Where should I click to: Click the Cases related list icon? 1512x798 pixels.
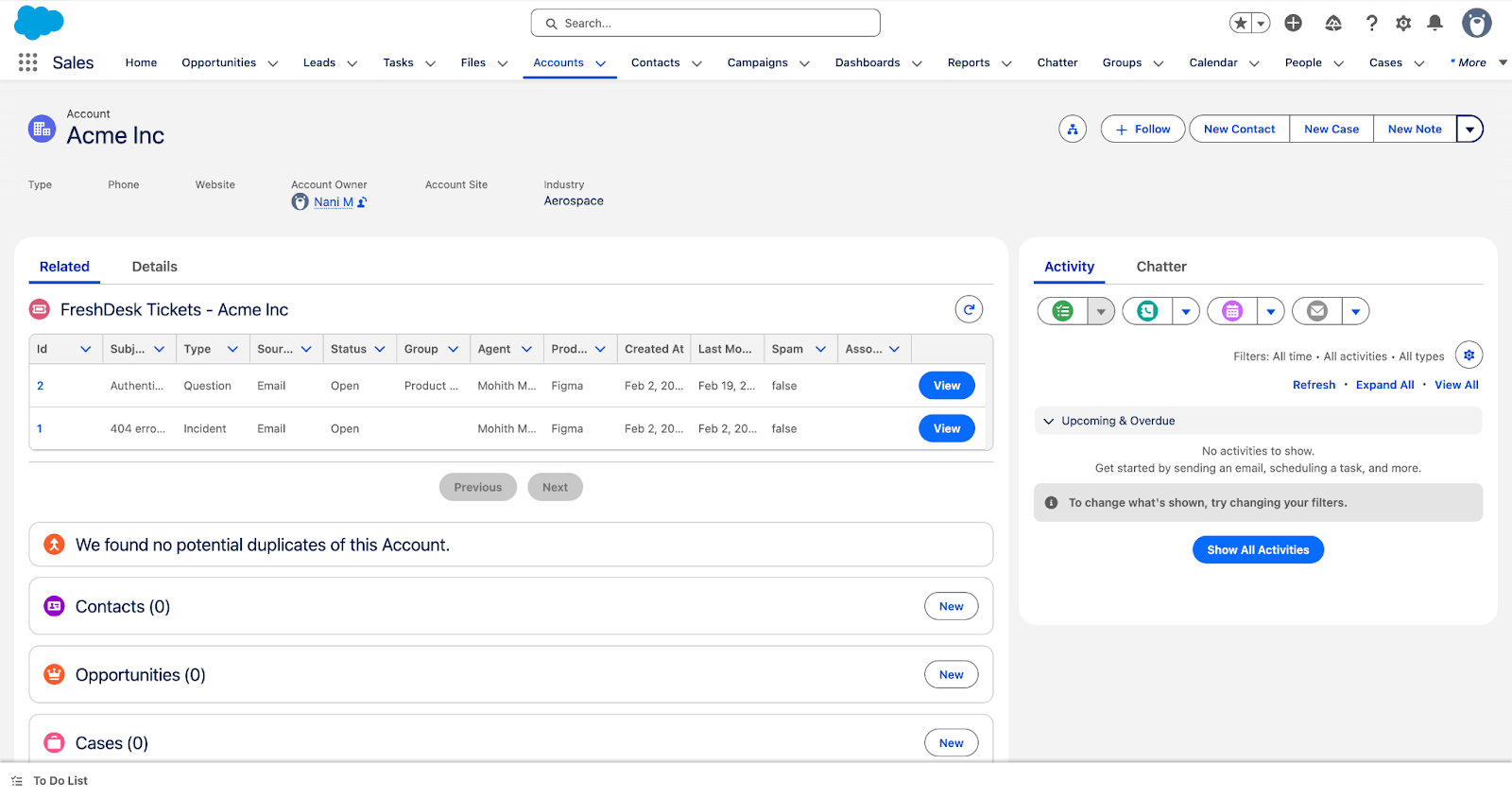[x=55, y=742]
